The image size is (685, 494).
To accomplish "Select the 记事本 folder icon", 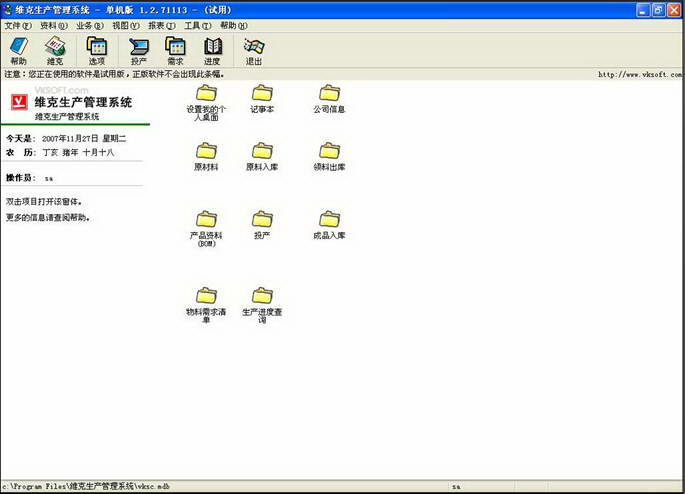I will [x=262, y=99].
